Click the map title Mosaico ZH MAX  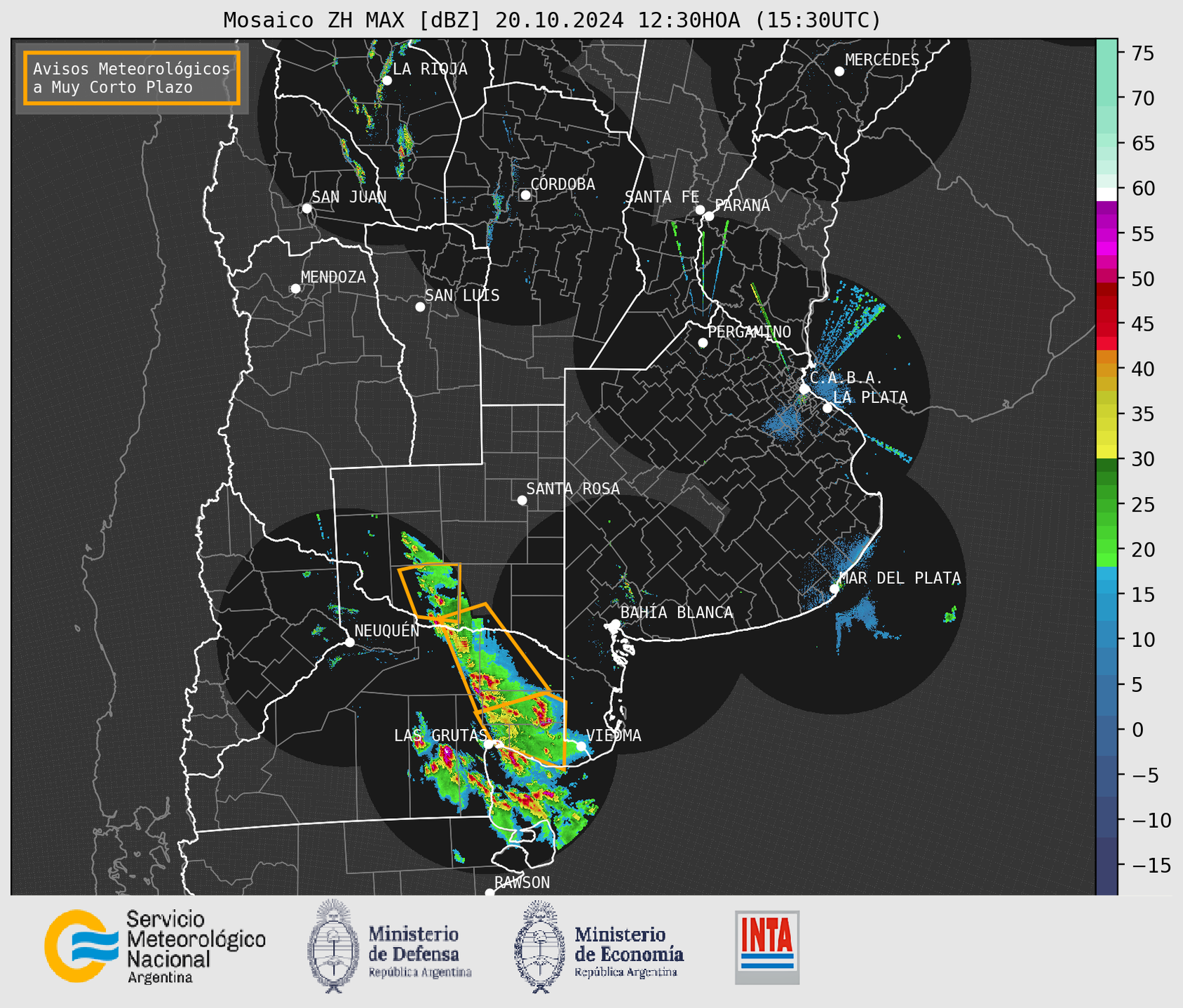552,20
